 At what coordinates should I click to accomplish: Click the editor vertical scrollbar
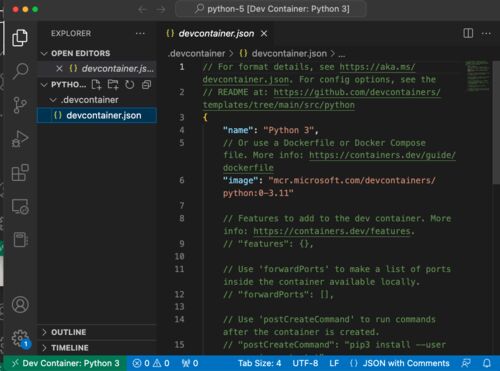pyautogui.click(x=496, y=123)
